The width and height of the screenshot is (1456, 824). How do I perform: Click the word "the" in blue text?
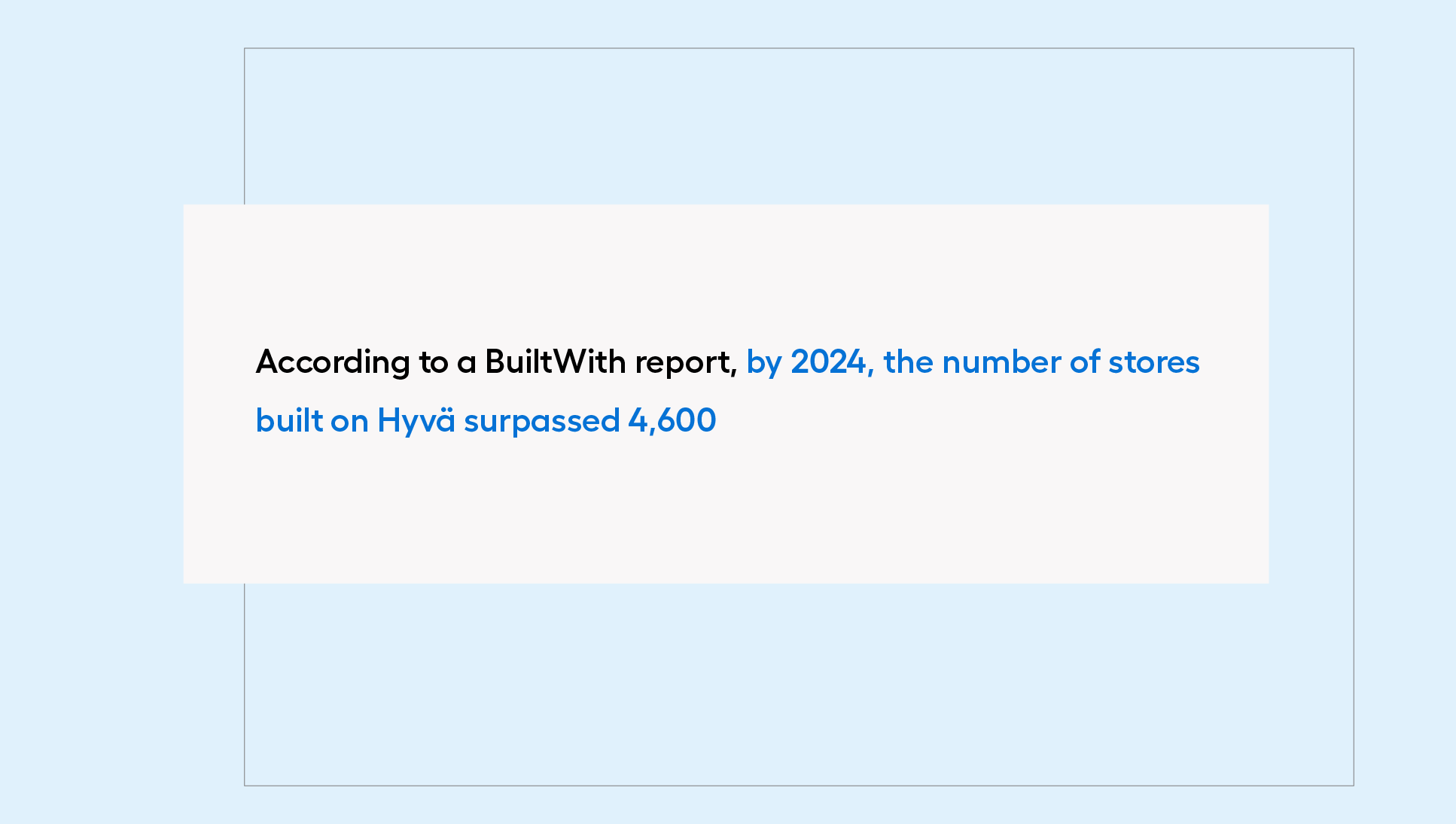click(909, 362)
